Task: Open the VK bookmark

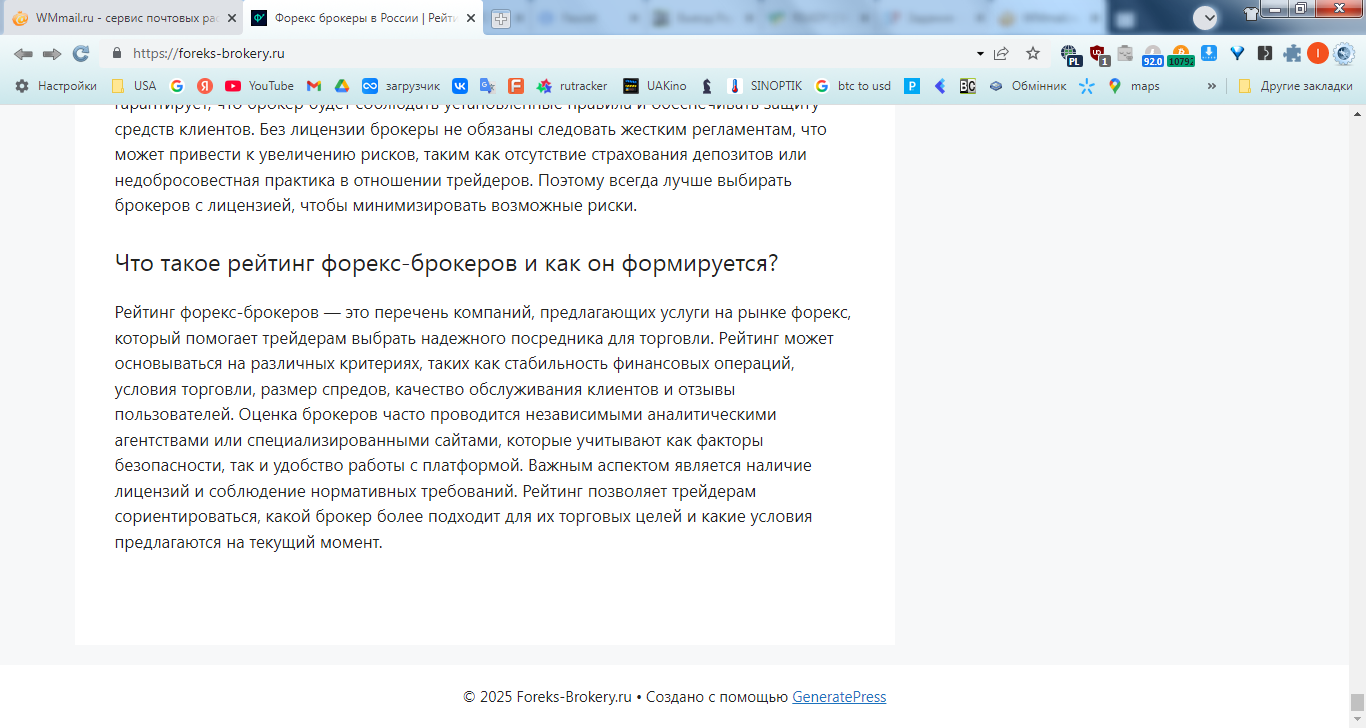Action: click(x=460, y=86)
